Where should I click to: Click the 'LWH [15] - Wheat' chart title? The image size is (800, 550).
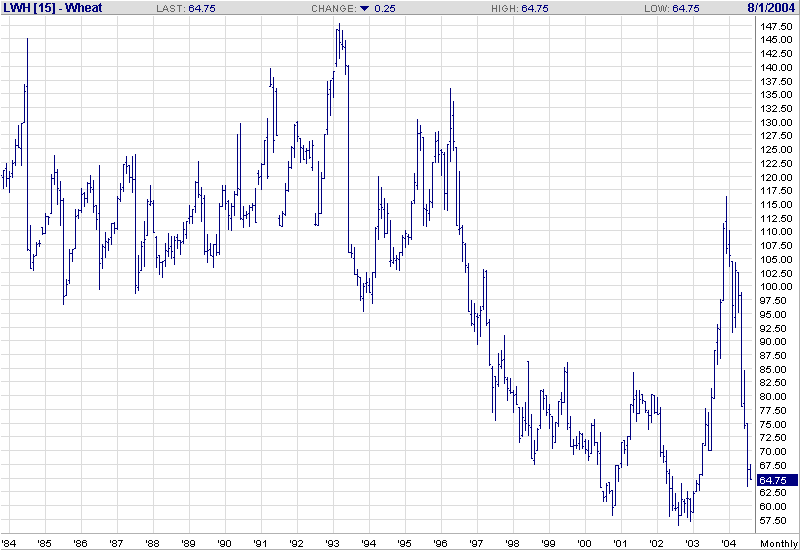tap(53, 8)
